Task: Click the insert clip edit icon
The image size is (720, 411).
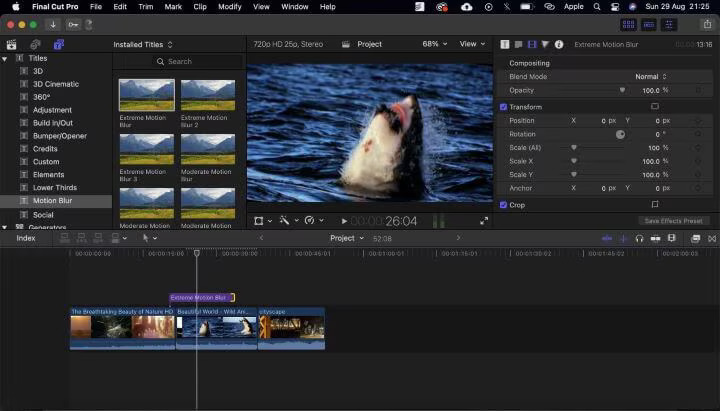Action: click(x=81, y=238)
